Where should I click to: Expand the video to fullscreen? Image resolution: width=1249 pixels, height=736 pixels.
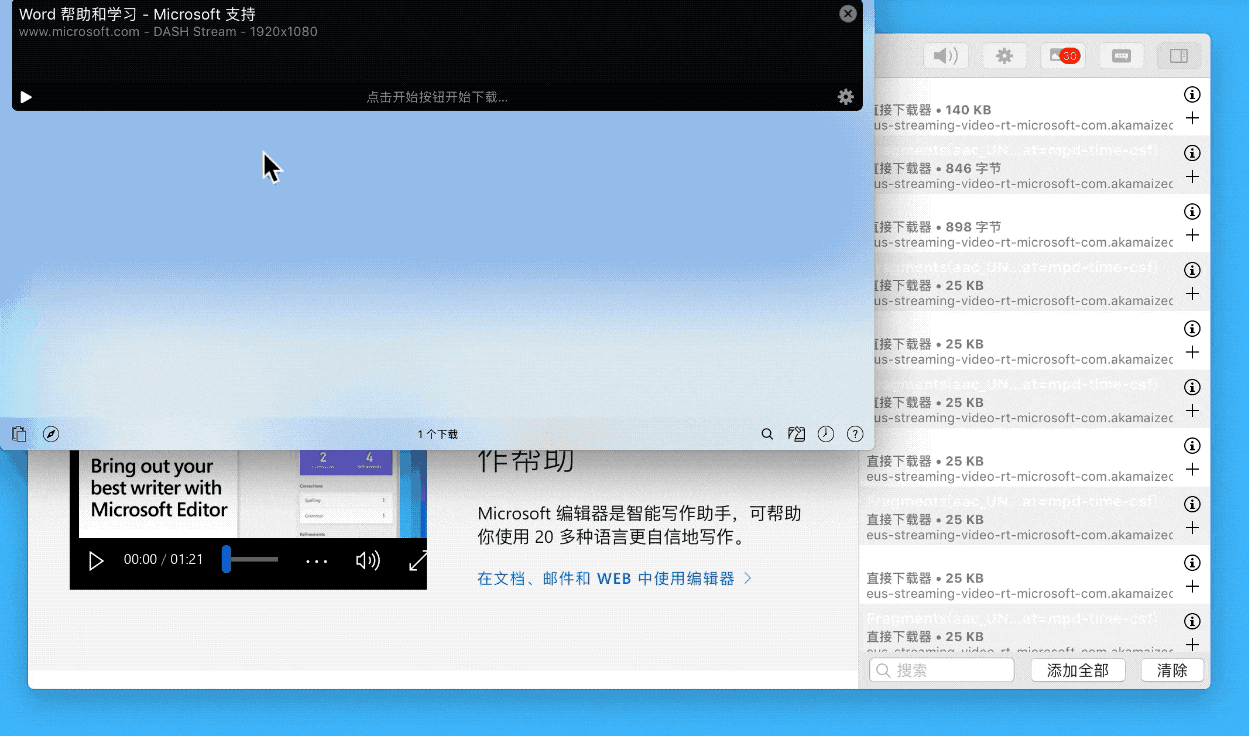click(x=418, y=561)
